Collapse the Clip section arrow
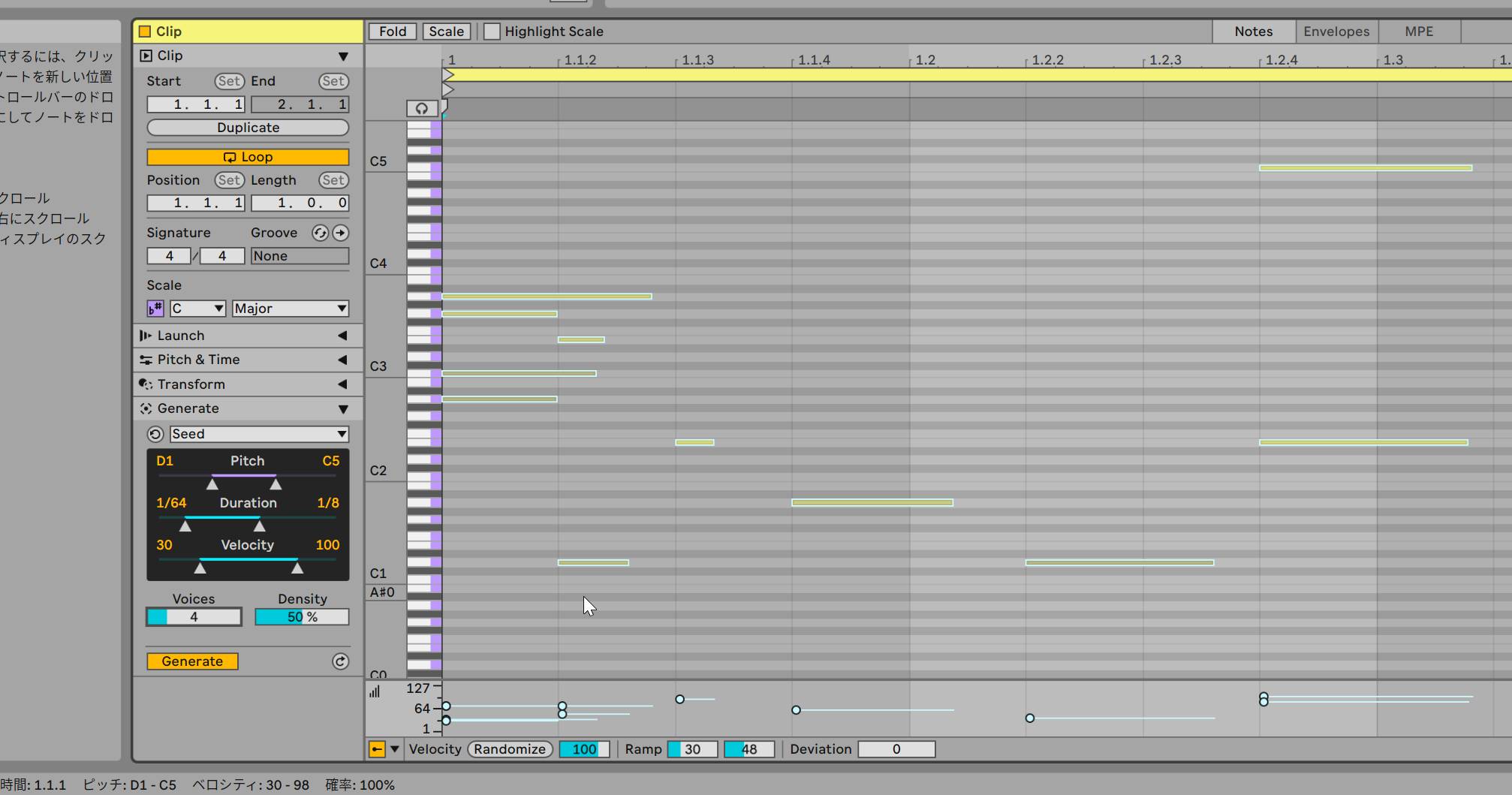1512x795 pixels. coord(343,56)
